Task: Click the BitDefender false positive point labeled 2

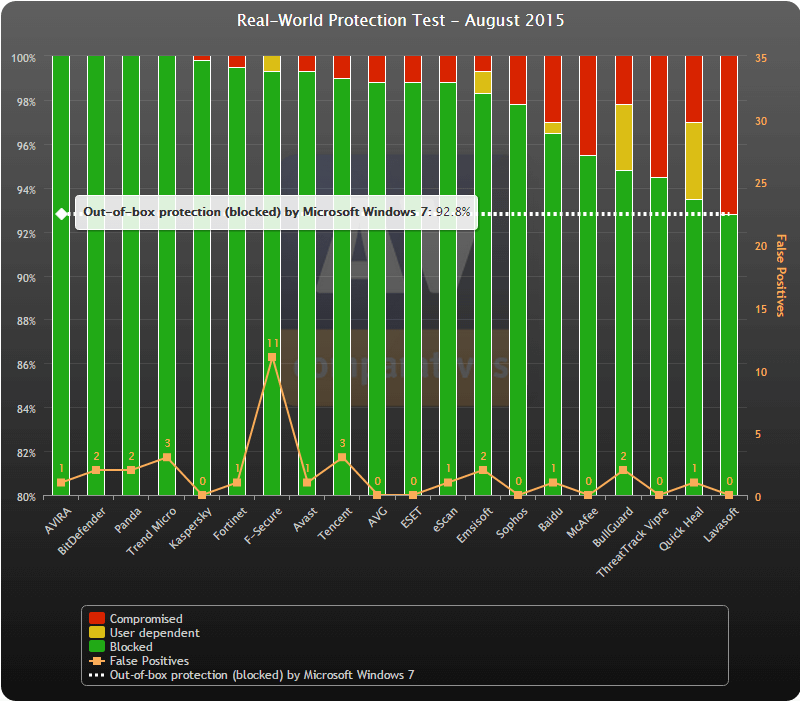Action: [96, 470]
